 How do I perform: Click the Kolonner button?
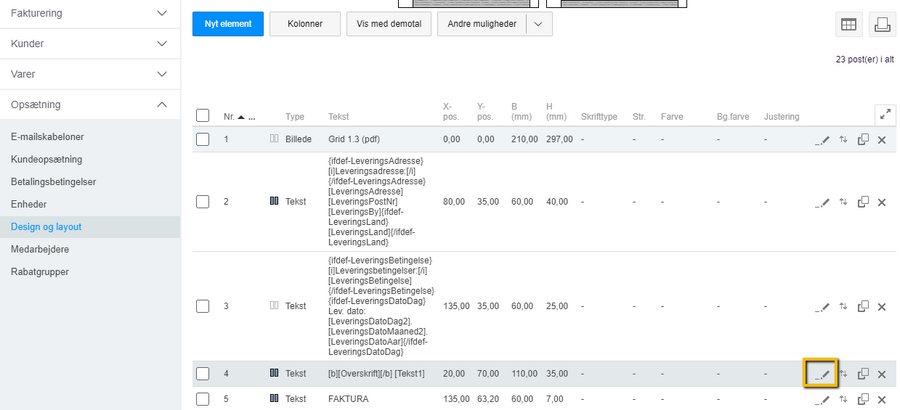tap(305, 24)
